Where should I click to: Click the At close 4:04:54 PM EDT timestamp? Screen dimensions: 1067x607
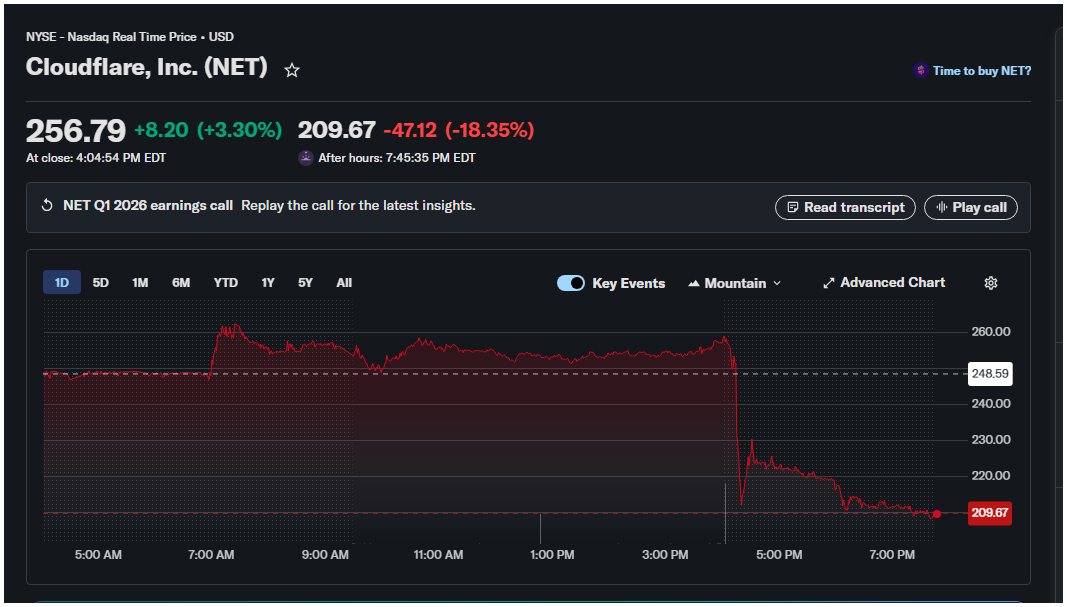click(96, 158)
